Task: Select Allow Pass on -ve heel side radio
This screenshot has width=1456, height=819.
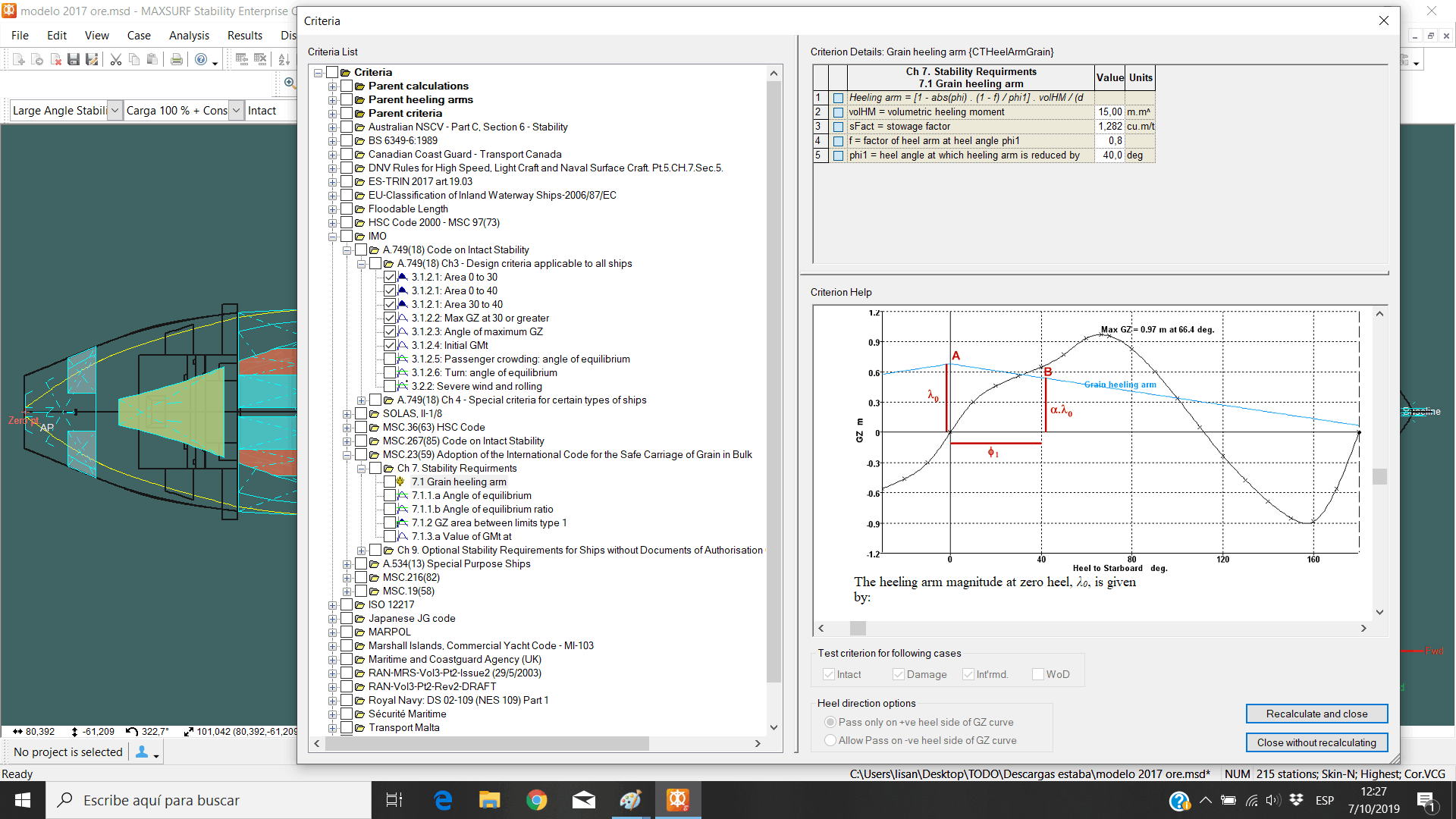Action: pyautogui.click(x=830, y=740)
